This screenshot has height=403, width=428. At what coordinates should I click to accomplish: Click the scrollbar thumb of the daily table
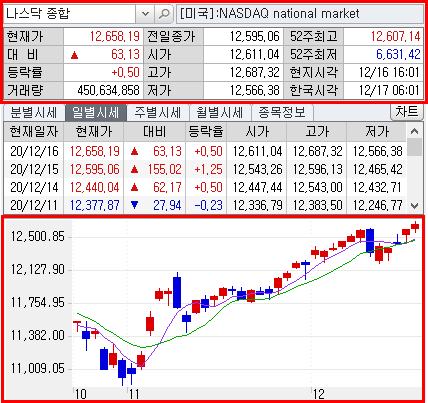click(415, 147)
